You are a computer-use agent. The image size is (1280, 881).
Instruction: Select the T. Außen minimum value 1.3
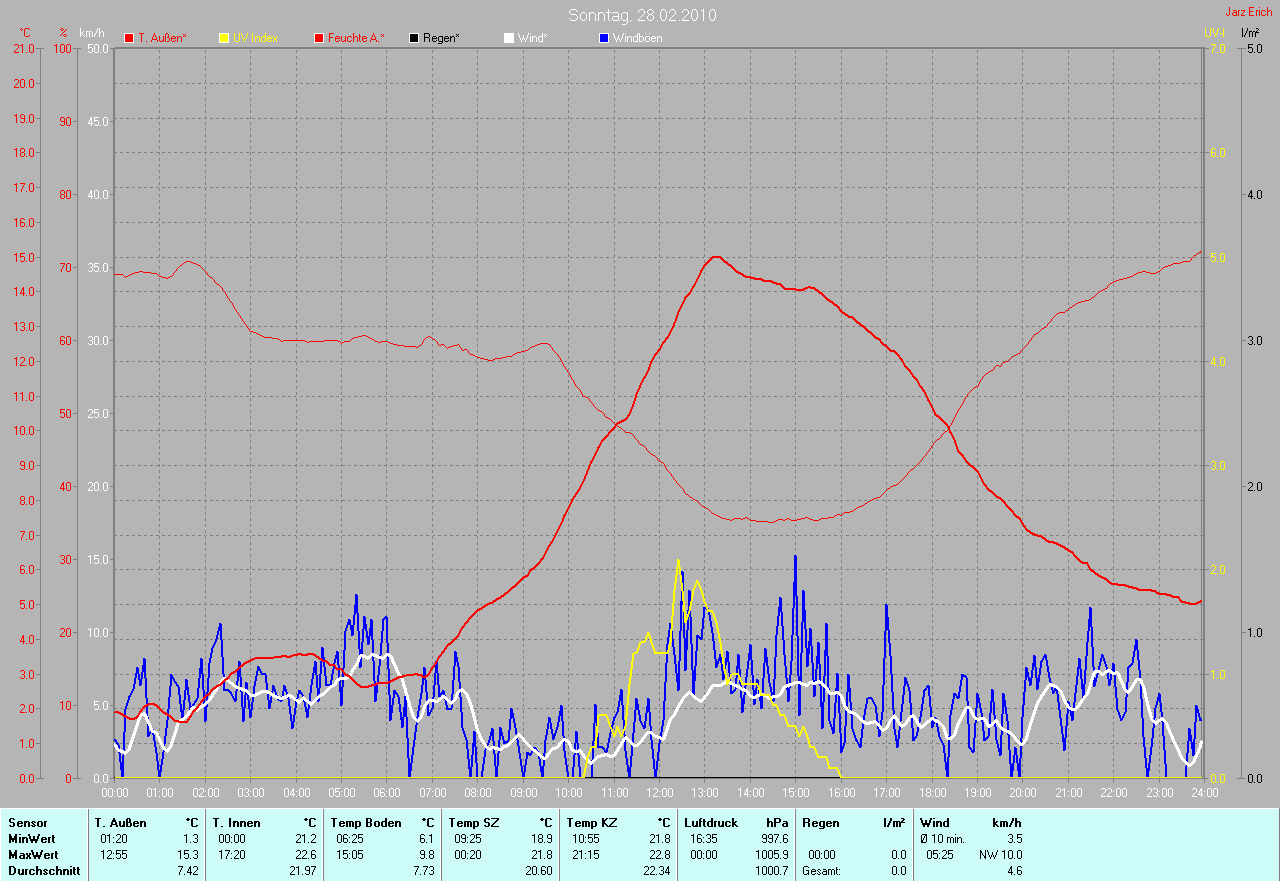point(190,839)
